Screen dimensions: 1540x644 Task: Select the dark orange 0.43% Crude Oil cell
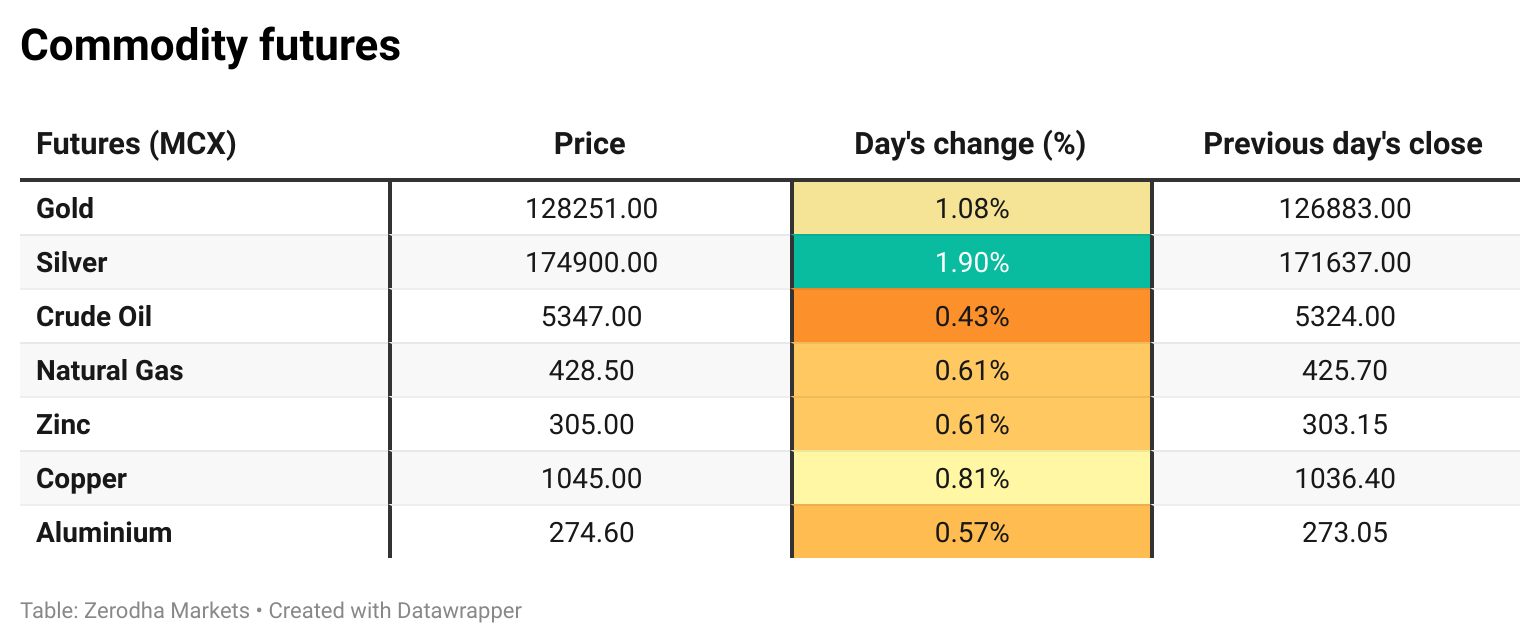pyautogui.click(x=971, y=317)
